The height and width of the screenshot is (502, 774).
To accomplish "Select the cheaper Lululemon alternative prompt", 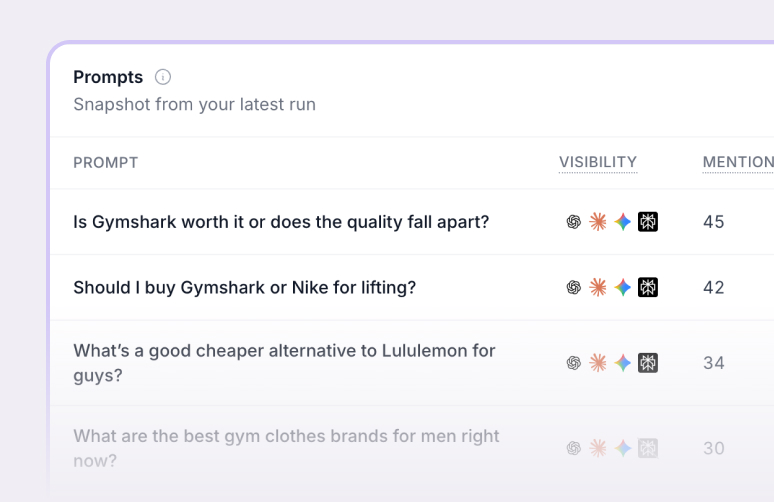I will 284,363.
